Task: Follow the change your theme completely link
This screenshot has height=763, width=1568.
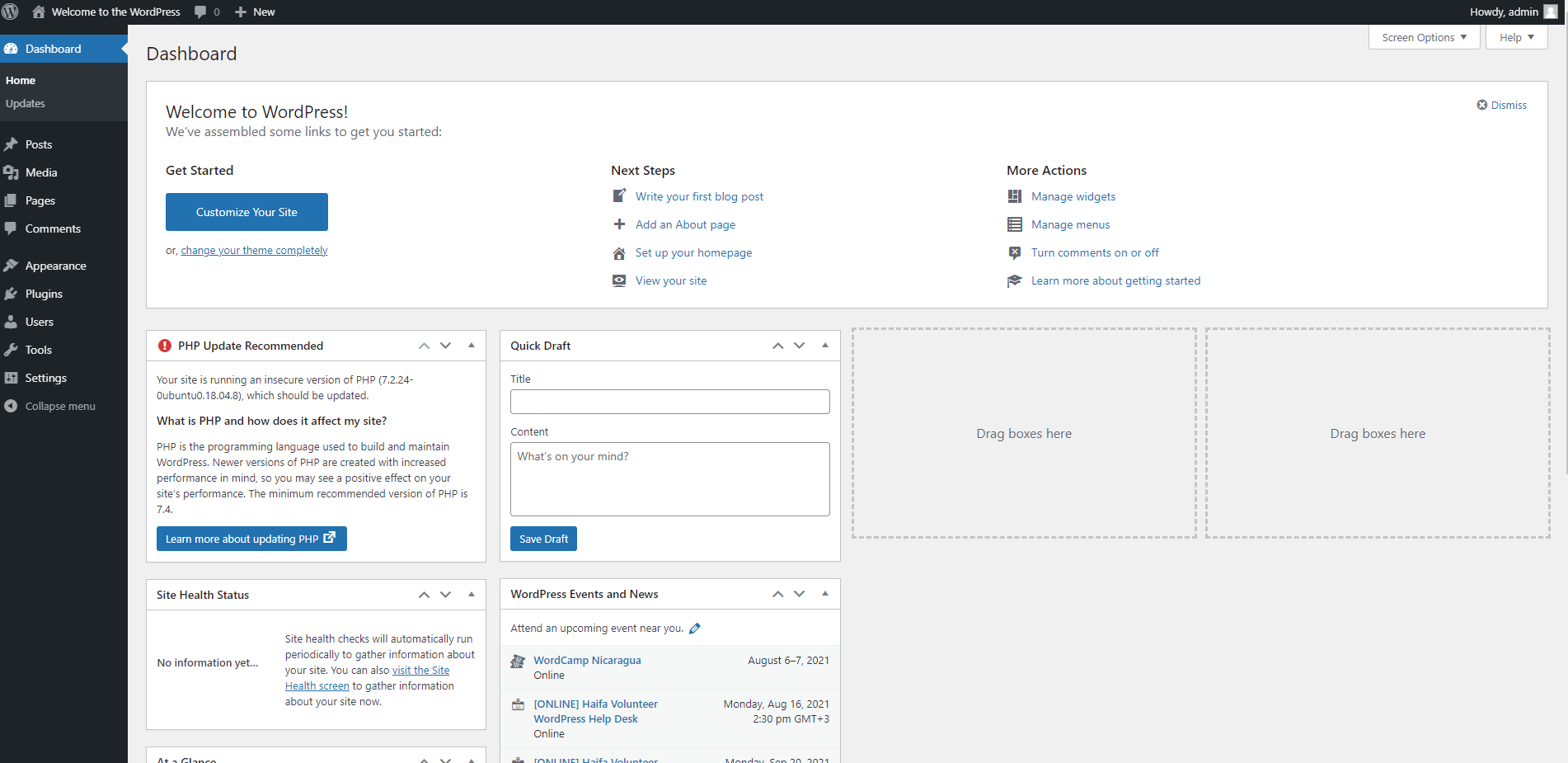Action: 254,250
